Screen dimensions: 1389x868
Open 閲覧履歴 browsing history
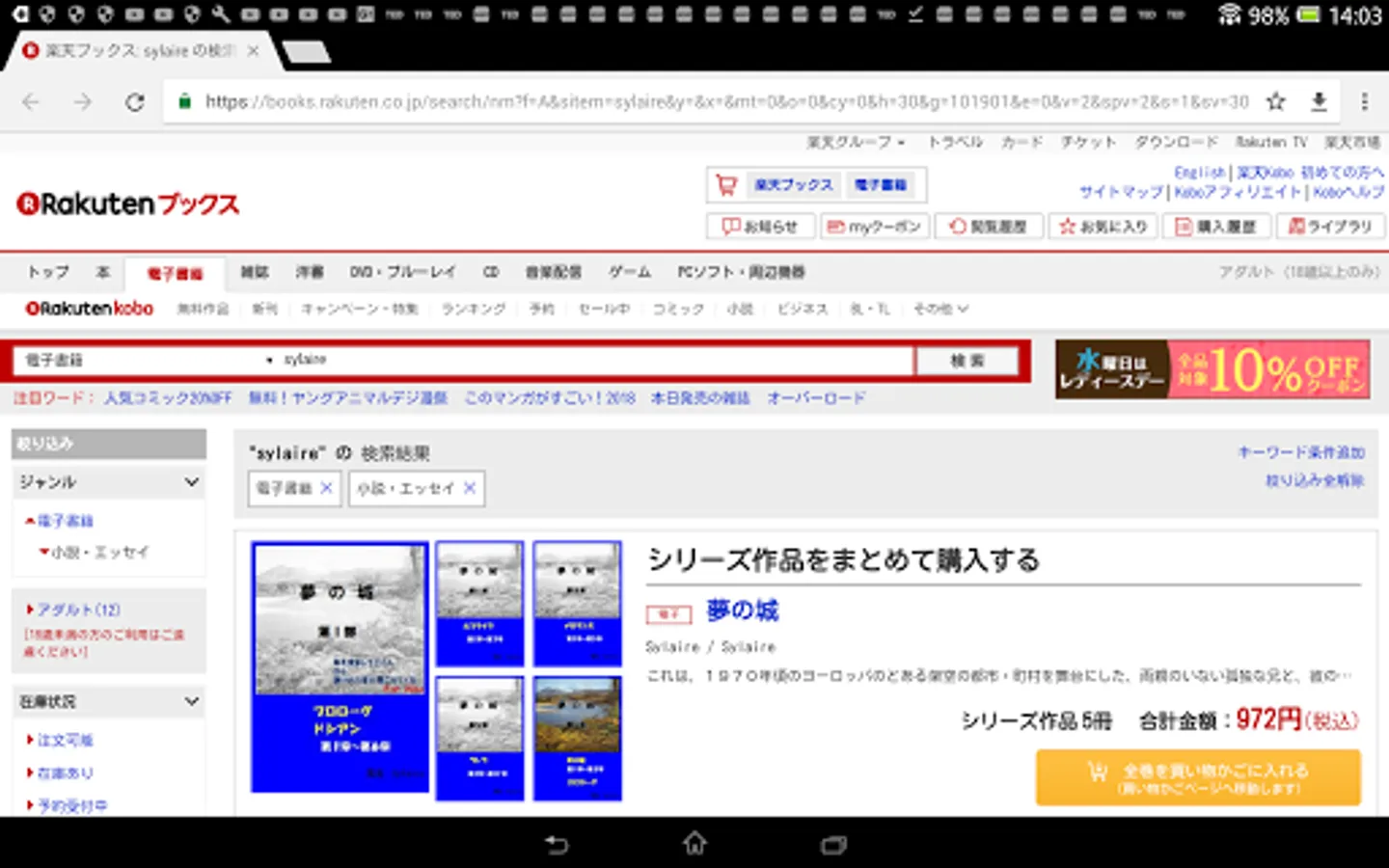pyautogui.click(x=989, y=227)
